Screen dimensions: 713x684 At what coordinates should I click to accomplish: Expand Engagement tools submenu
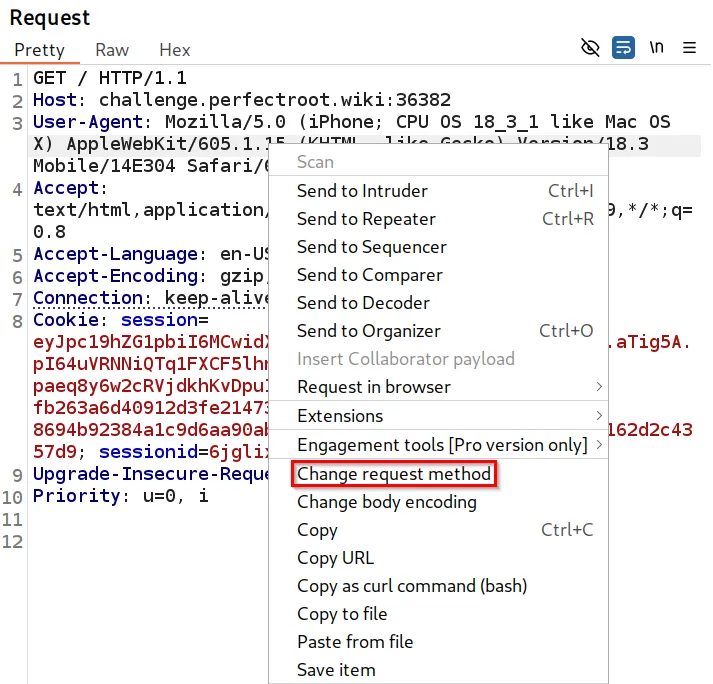point(442,445)
